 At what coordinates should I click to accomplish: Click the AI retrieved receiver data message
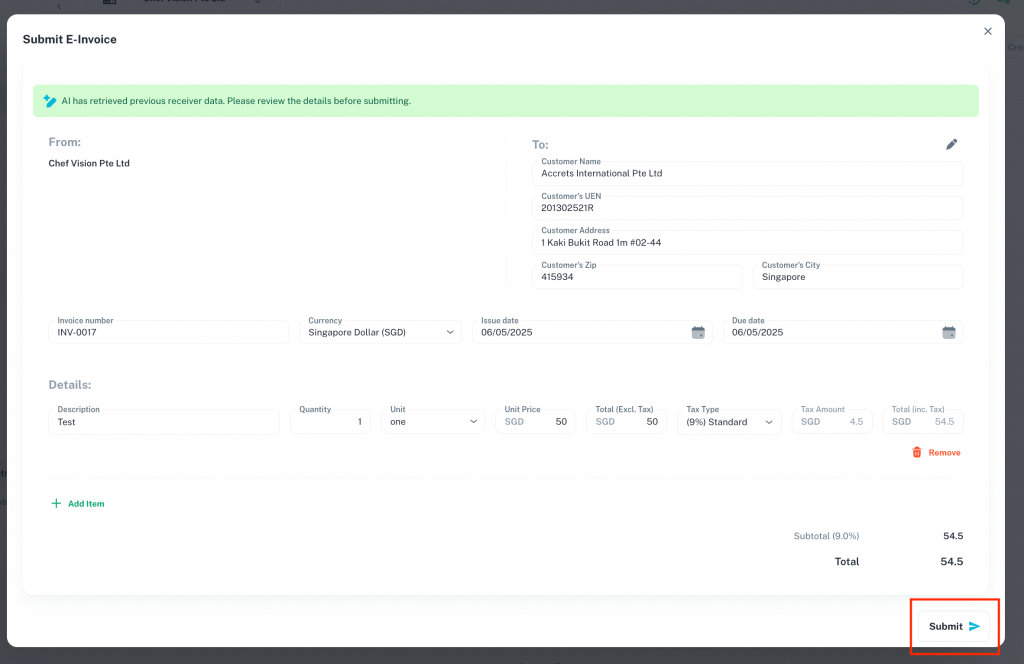[236, 101]
